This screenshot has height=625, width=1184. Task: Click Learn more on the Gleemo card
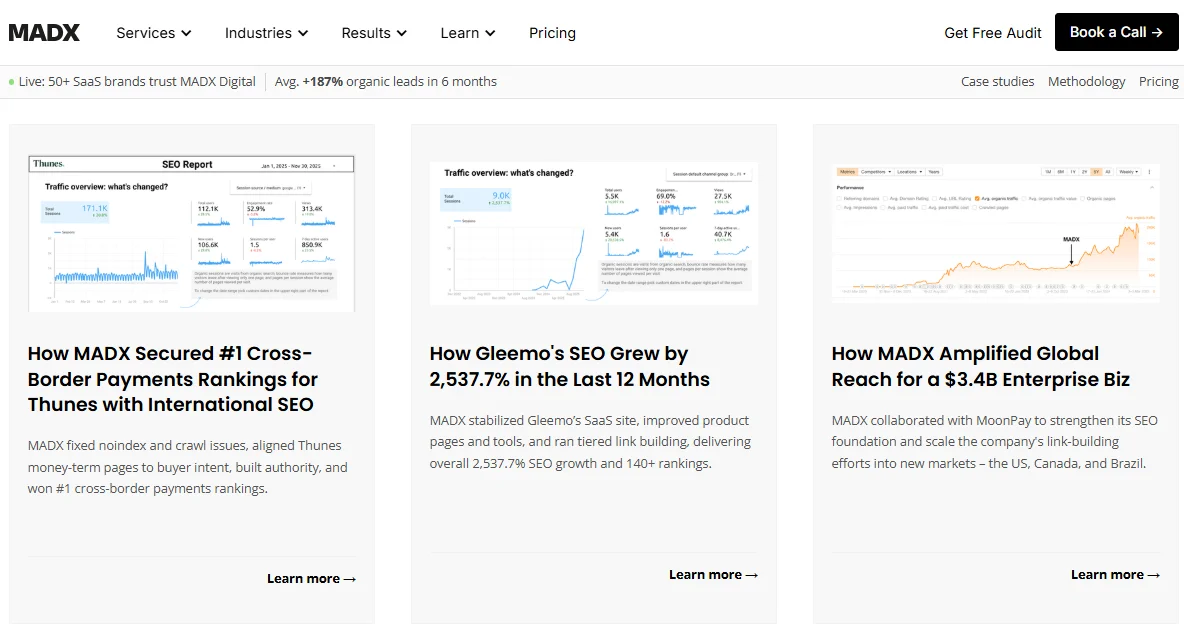pos(713,575)
